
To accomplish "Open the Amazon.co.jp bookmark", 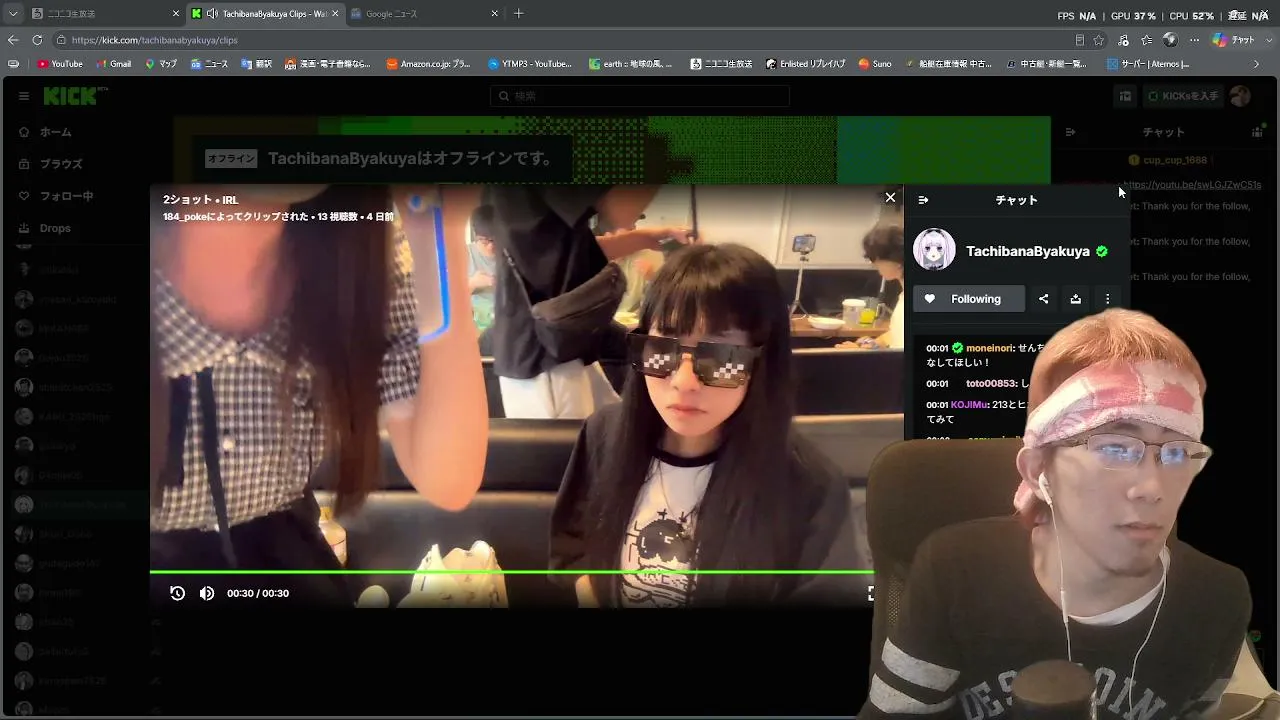I will pos(428,64).
